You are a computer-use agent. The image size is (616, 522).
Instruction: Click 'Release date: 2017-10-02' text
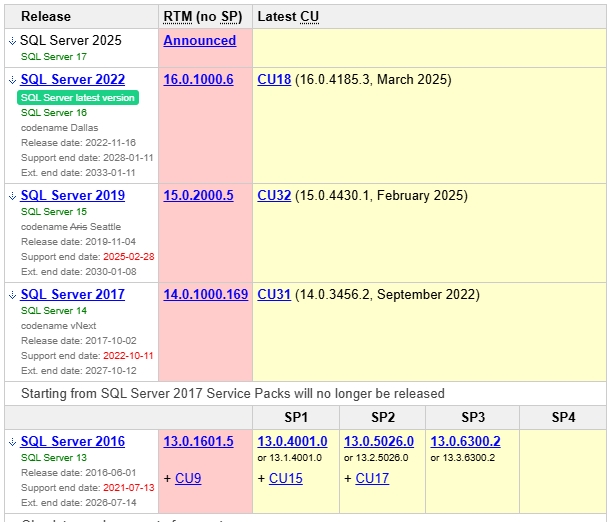tap(79, 341)
